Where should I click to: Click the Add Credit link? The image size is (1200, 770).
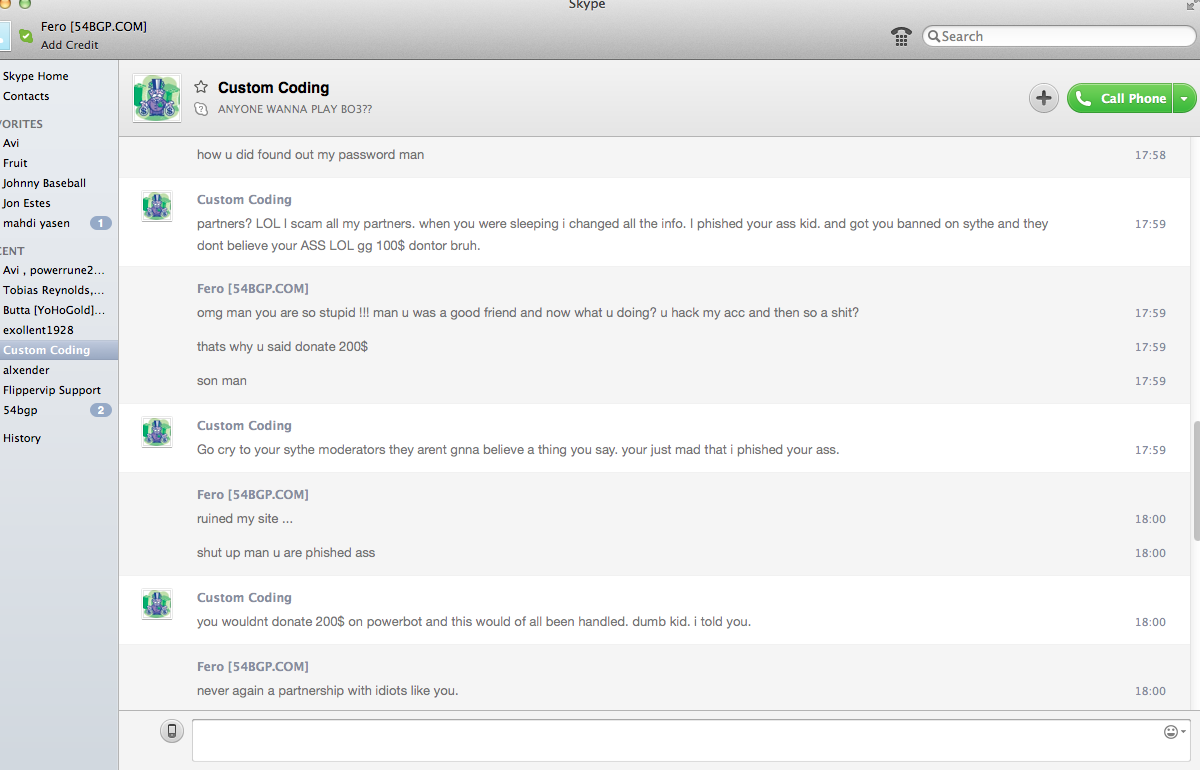[x=70, y=45]
